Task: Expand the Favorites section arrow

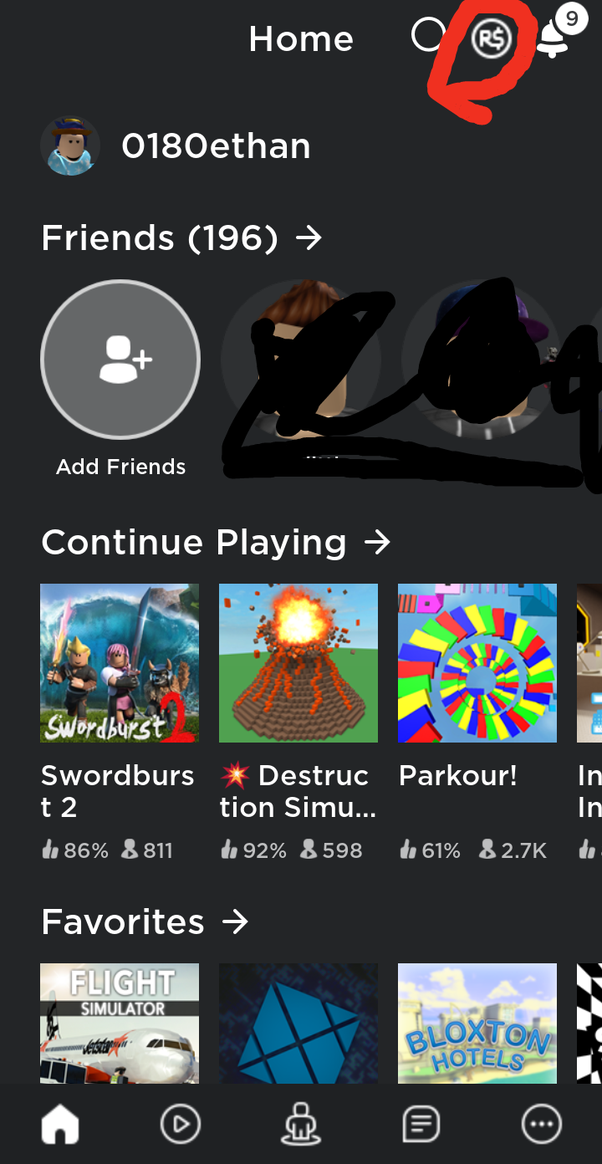Action: pyautogui.click(x=235, y=922)
